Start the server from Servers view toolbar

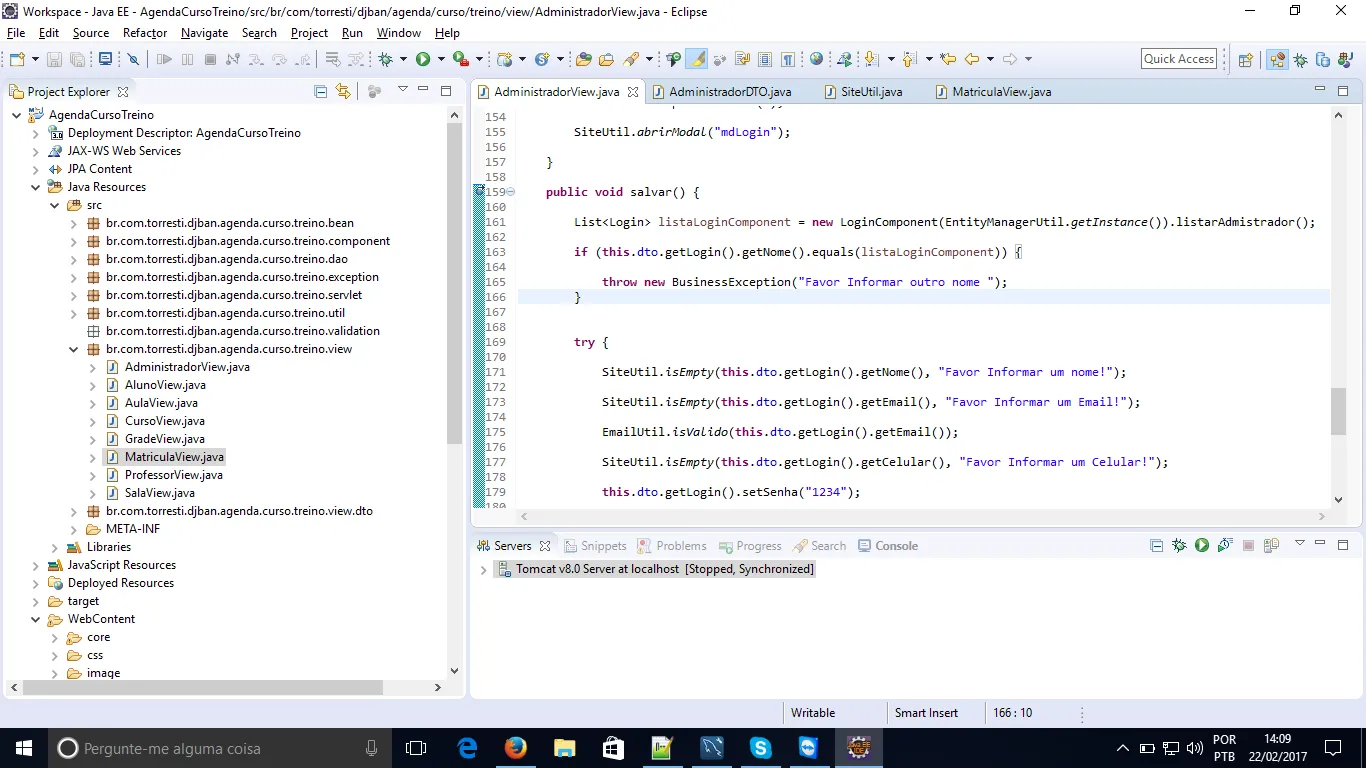click(1202, 546)
